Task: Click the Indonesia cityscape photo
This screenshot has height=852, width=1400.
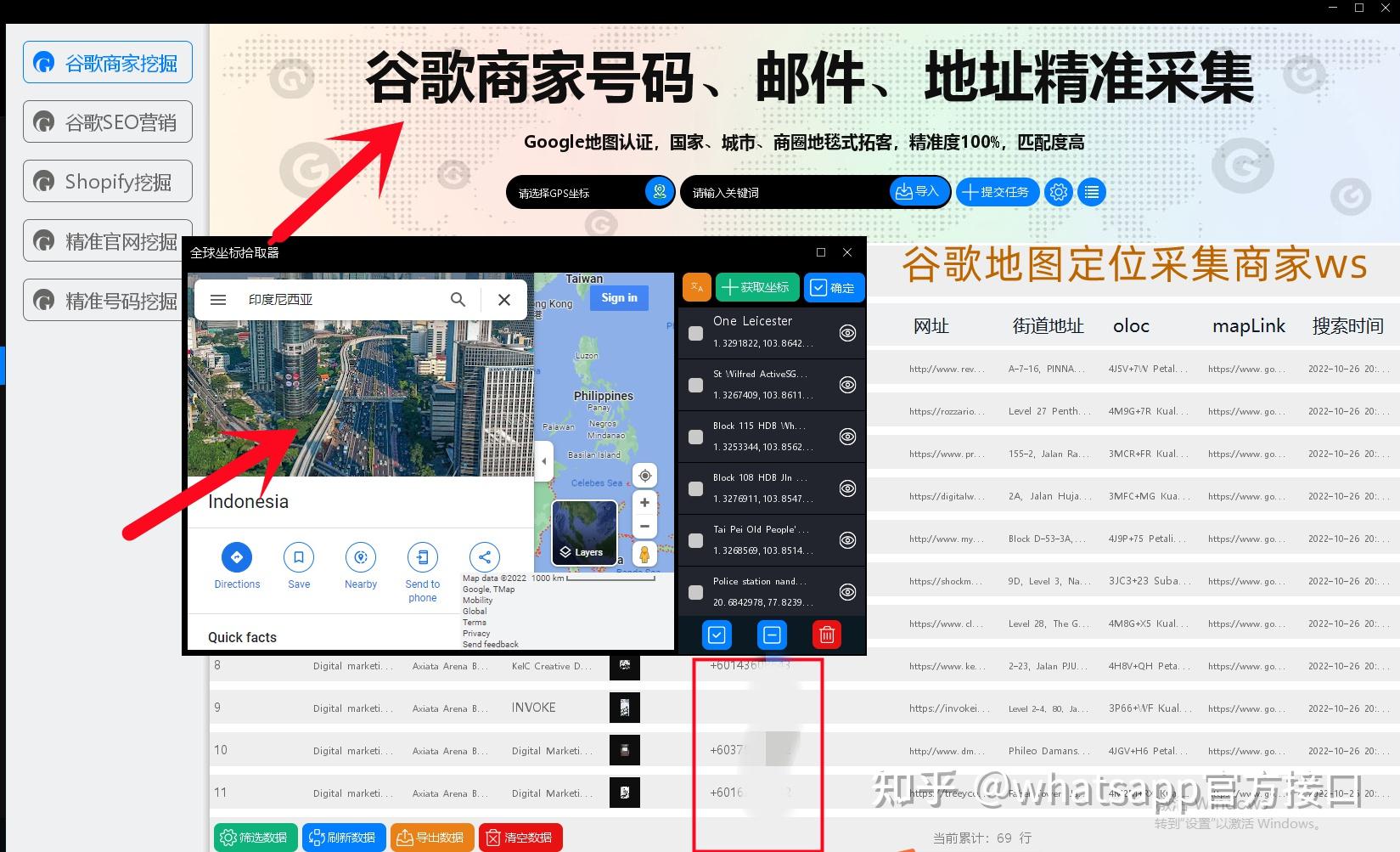Action: [x=361, y=398]
